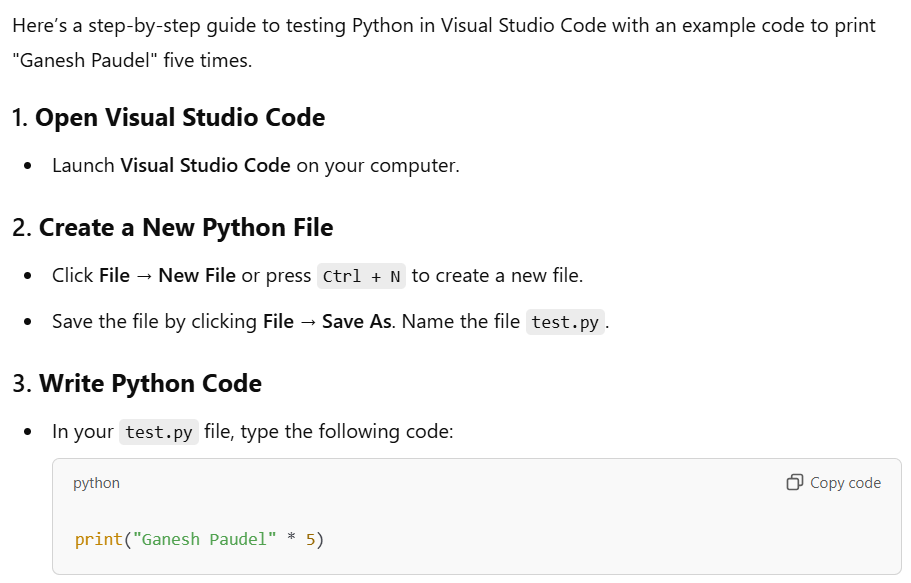Select the heading 'Write Python Code'

point(150,384)
